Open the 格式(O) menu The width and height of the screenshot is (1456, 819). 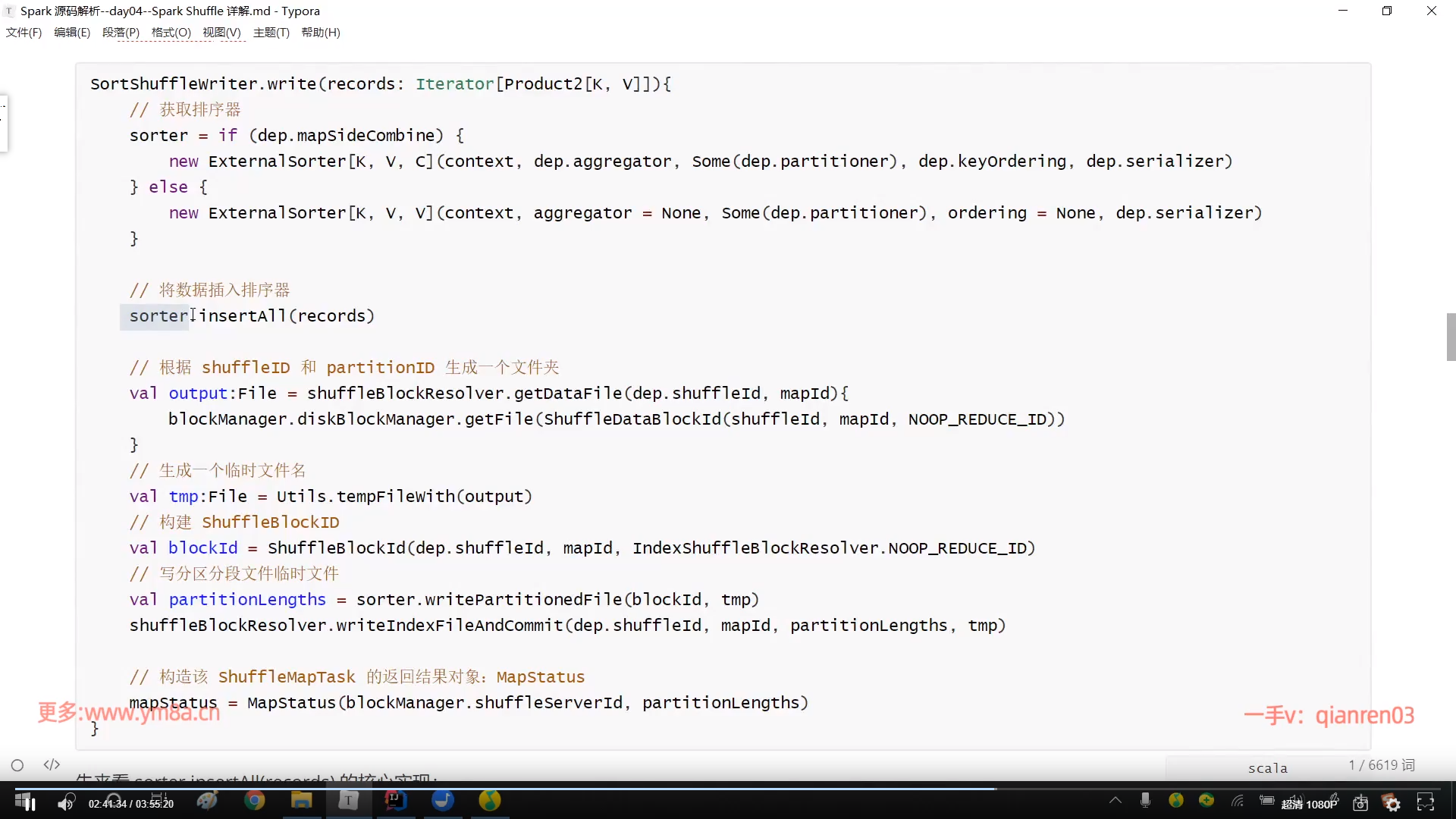(171, 33)
